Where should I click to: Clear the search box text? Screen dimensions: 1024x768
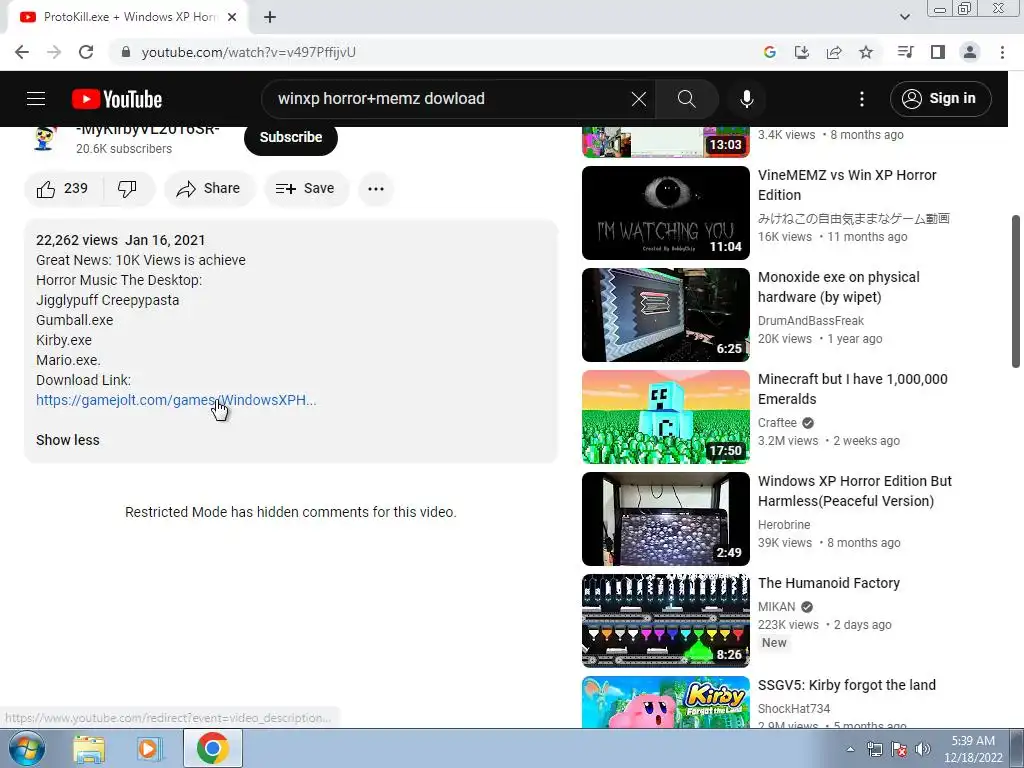pyautogui.click(x=639, y=99)
